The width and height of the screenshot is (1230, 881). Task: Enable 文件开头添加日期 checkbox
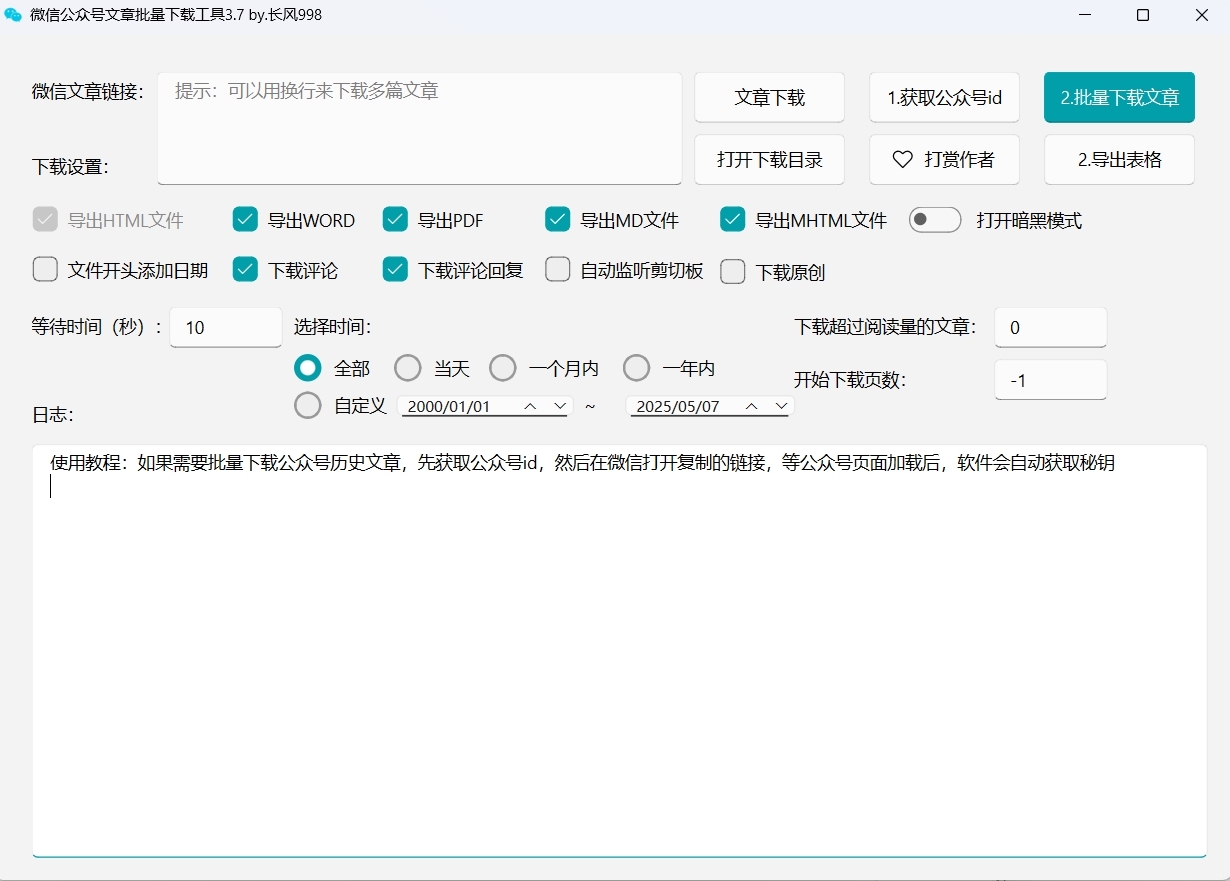click(x=45, y=269)
